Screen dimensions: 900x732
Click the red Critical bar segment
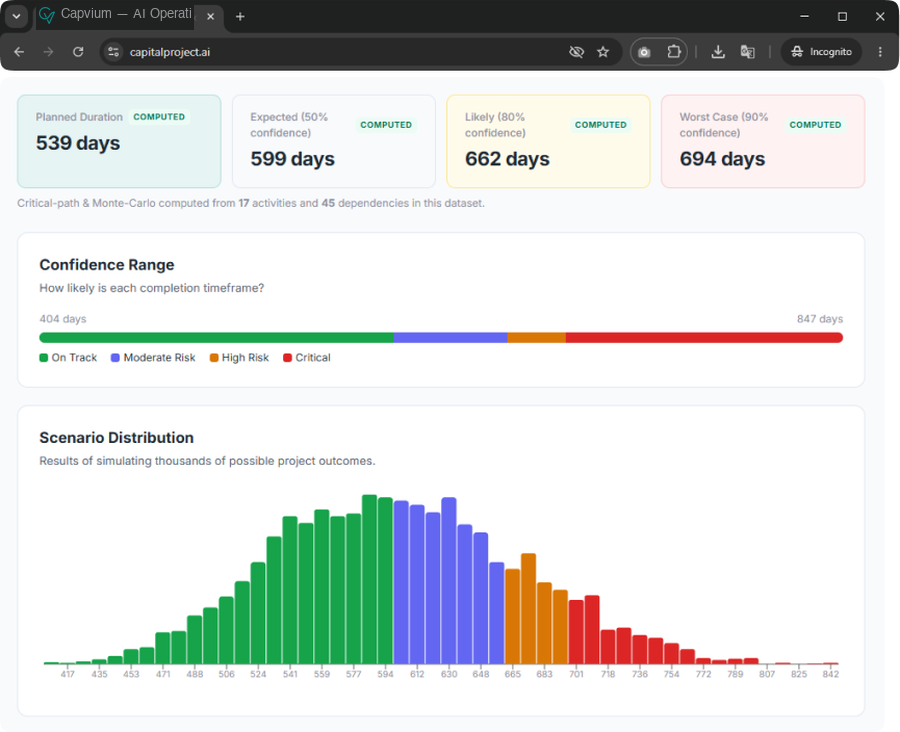coord(704,338)
